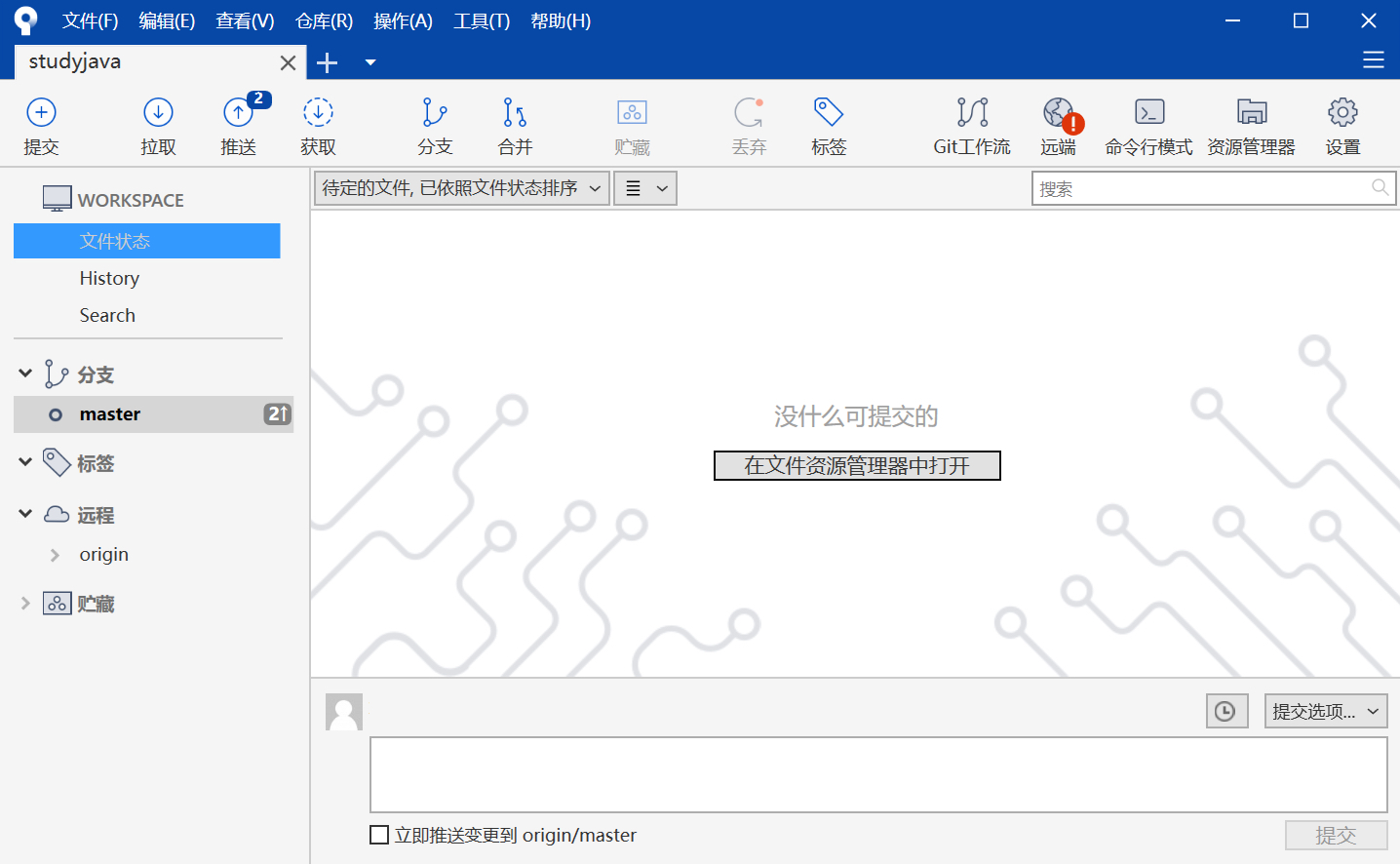
Task: Select 文件状态 in WORKSPACE sidebar
Action: point(147,241)
